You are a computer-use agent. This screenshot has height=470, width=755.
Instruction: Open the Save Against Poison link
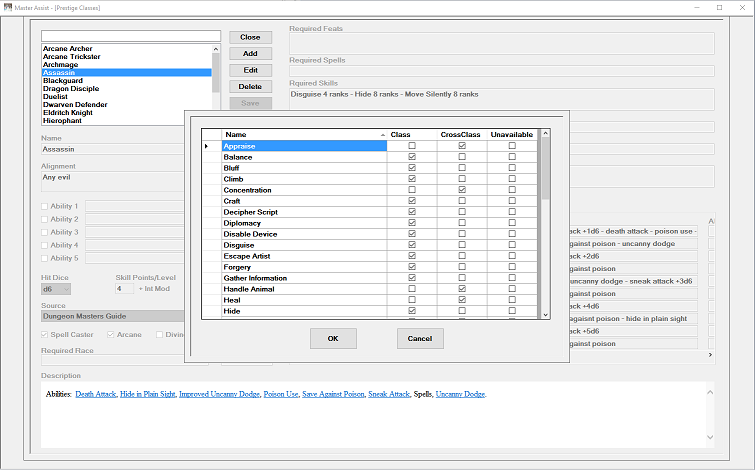[333, 394]
